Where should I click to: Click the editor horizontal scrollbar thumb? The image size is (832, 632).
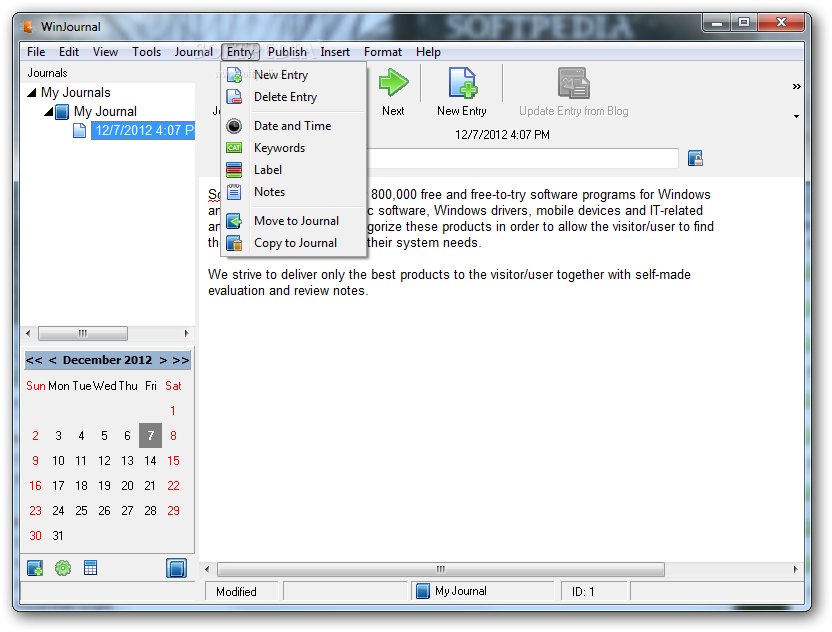click(440, 569)
